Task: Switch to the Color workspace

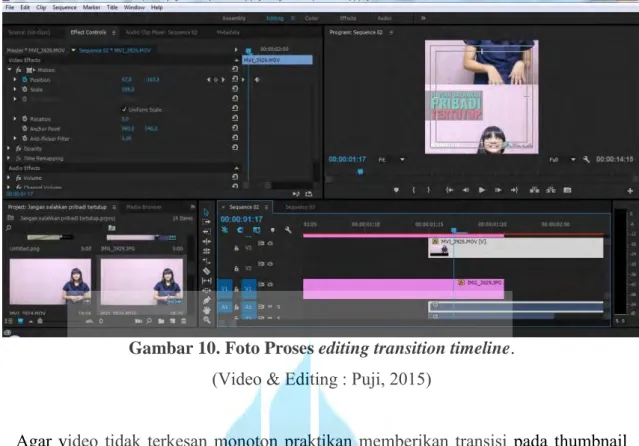Action: [311, 18]
